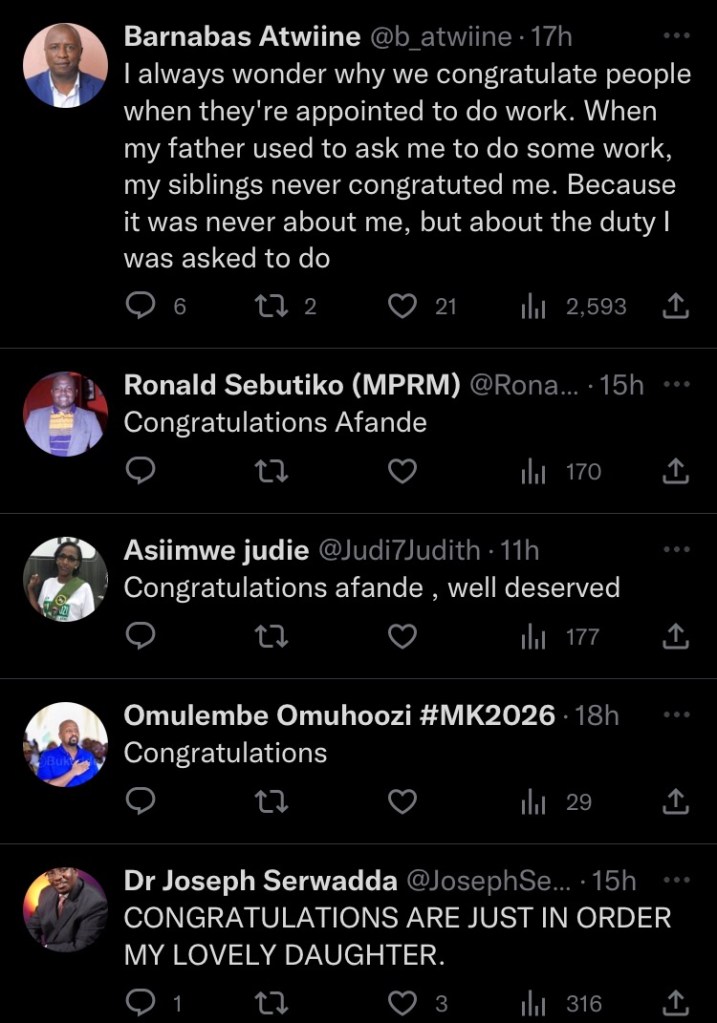The image size is (717, 1023).
Task: Open Barnabas Atwiine's profile picture
Action: [65, 65]
